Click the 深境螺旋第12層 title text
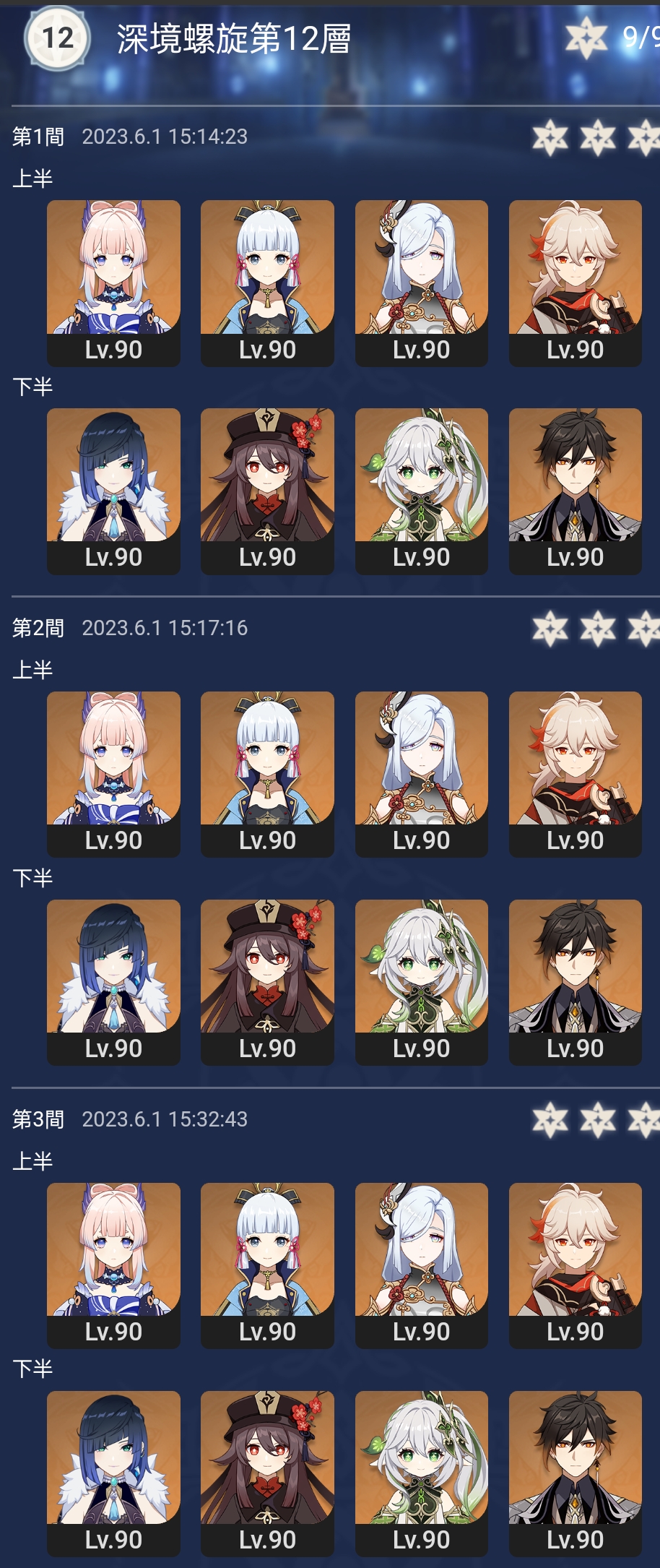The height and width of the screenshot is (1568, 660). [x=234, y=39]
